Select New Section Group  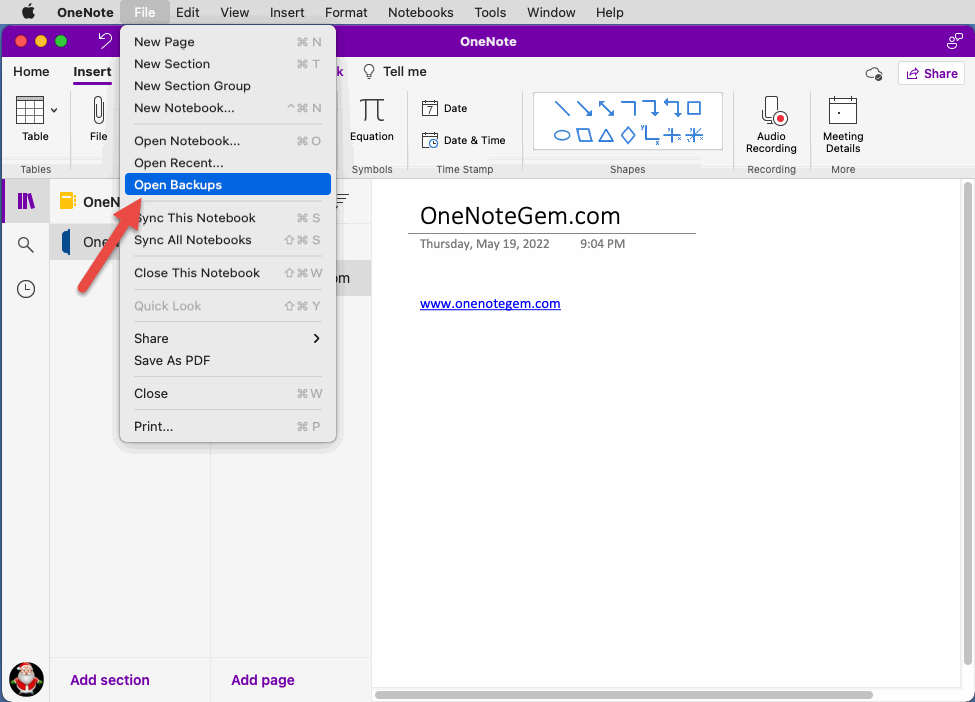click(x=228, y=86)
